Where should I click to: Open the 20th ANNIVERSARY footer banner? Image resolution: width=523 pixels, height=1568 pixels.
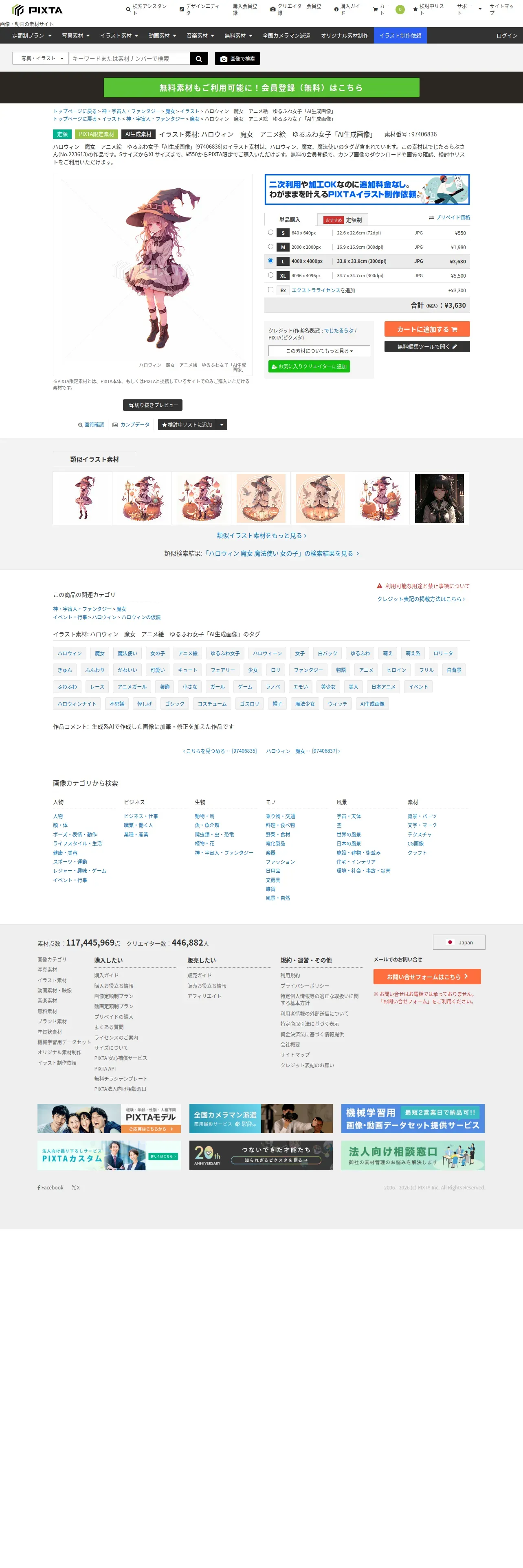coord(261,1155)
